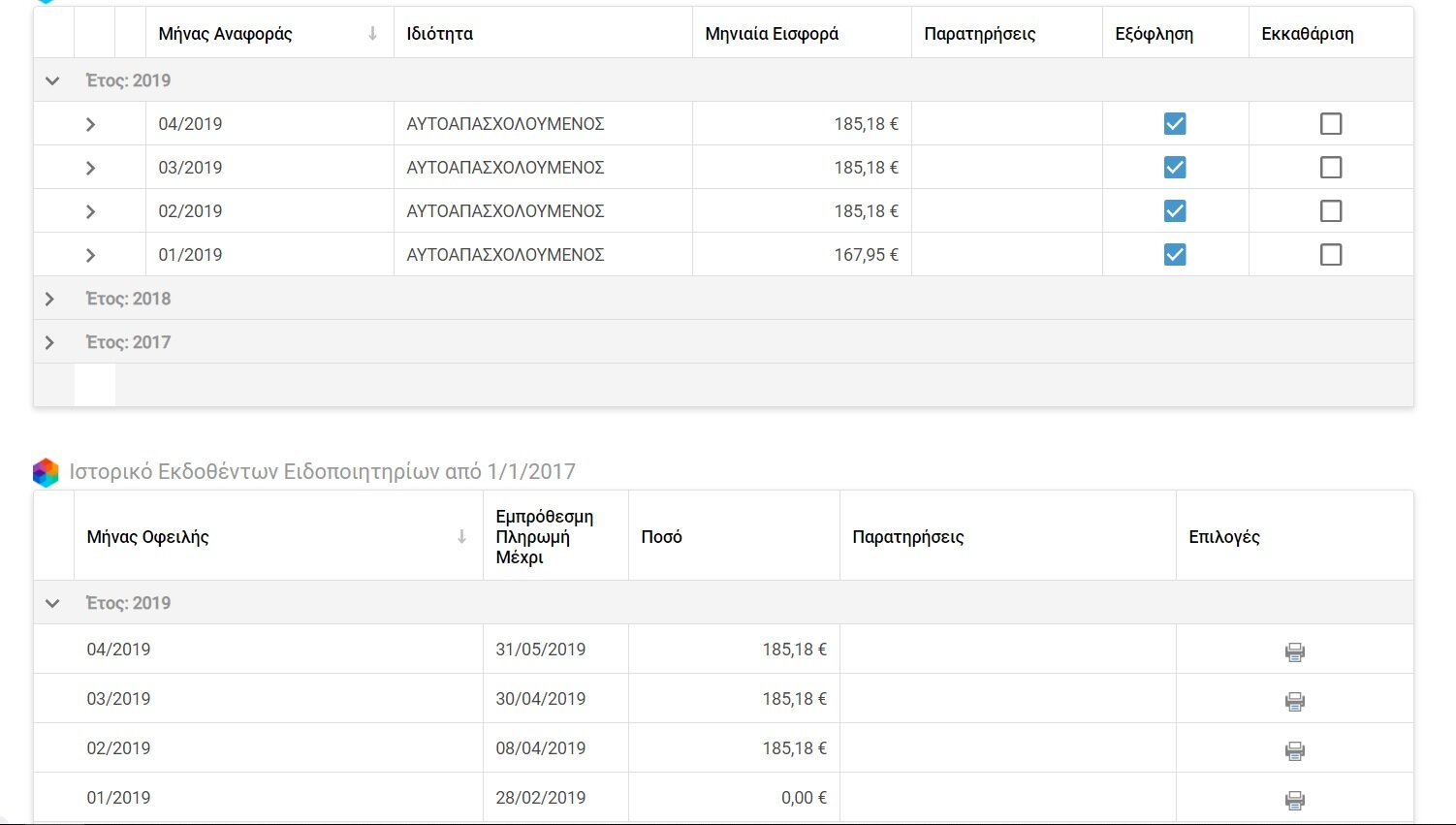Click sort arrow on Μήνας Αναφοράς column
Screen dimensions: 1456x825
tap(372, 34)
